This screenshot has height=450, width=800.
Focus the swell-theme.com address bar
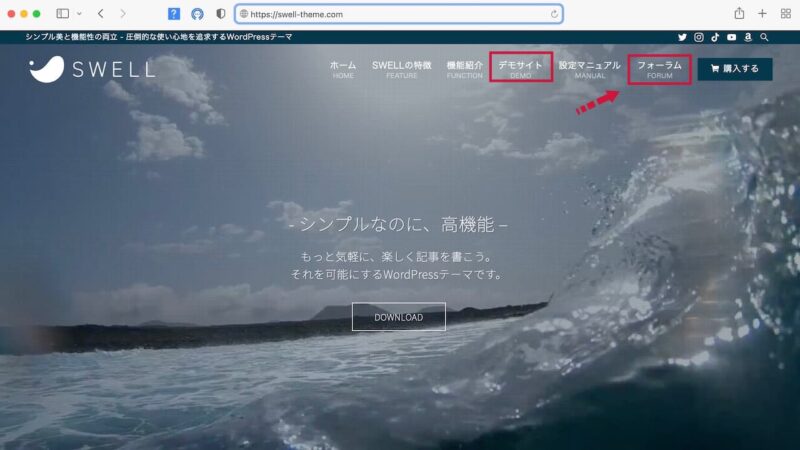399,14
